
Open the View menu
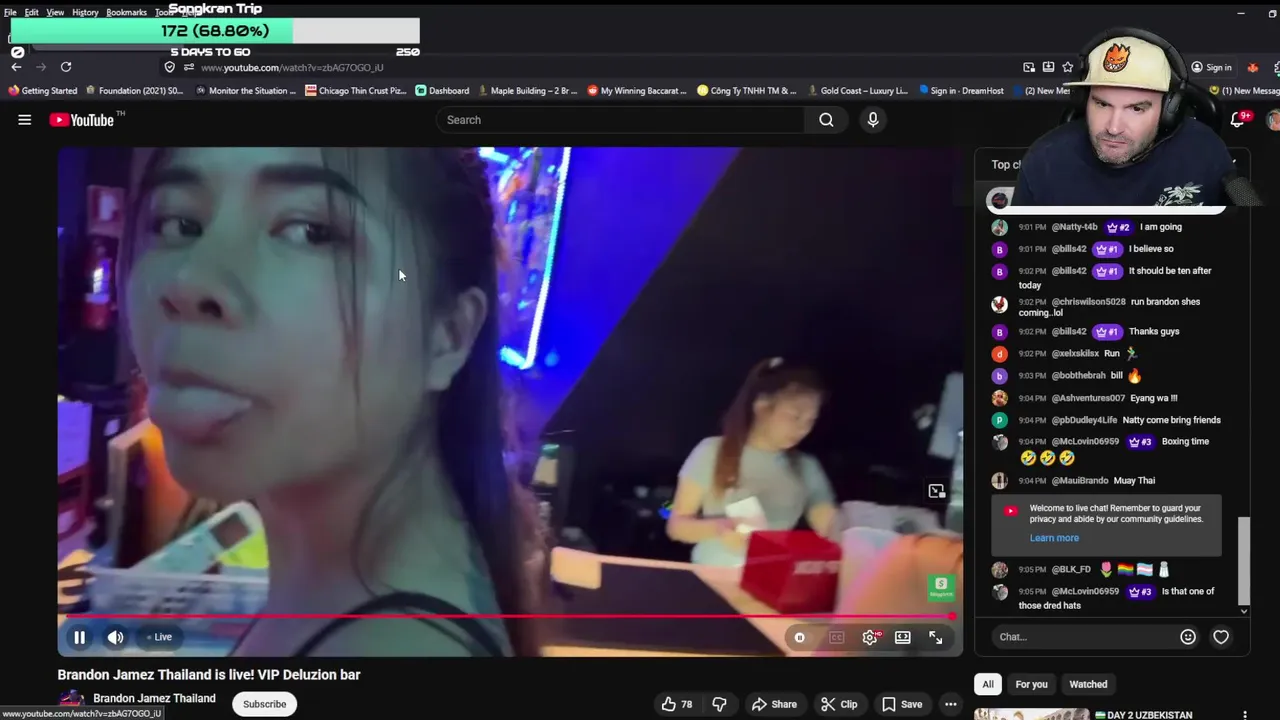tap(55, 12)
